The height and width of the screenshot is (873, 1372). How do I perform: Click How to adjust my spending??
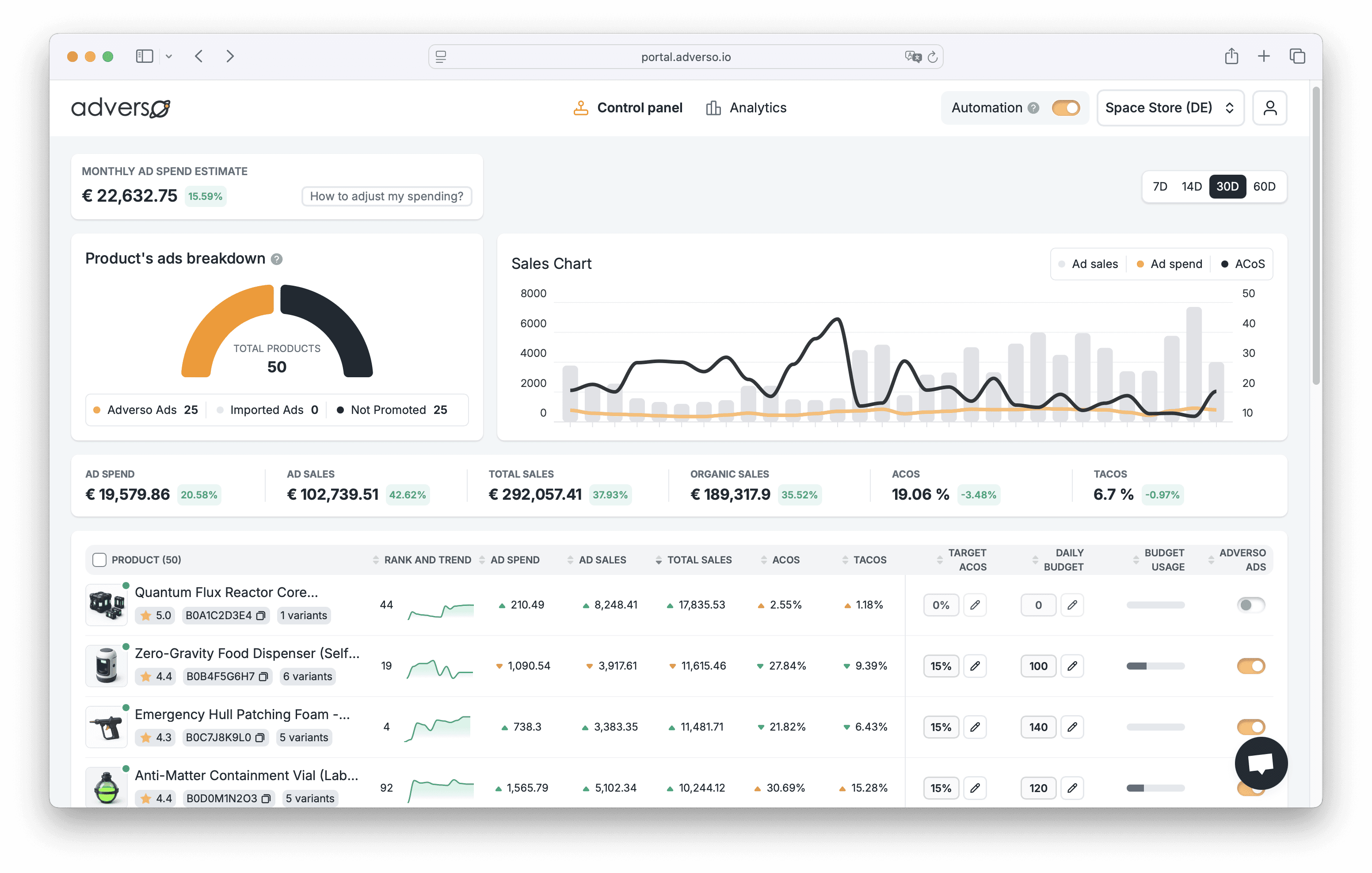point(386,196)
